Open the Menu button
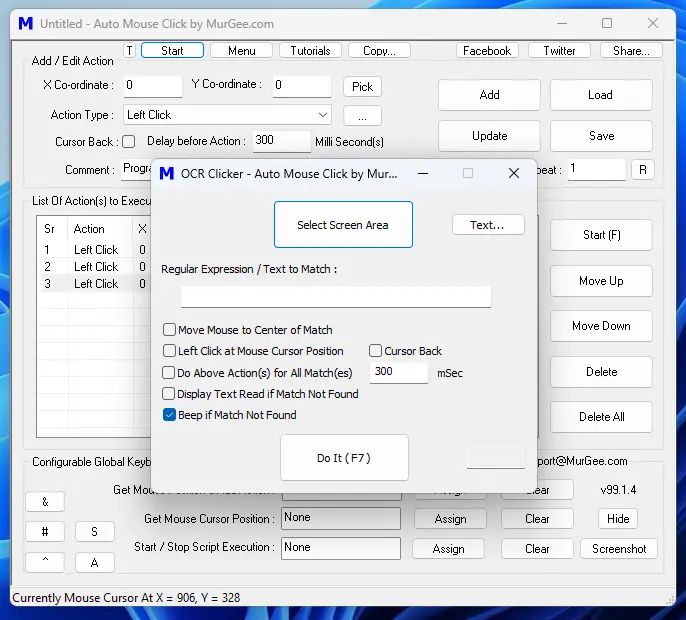This screenshot has height=620, width=686. [x=242, y=50]
